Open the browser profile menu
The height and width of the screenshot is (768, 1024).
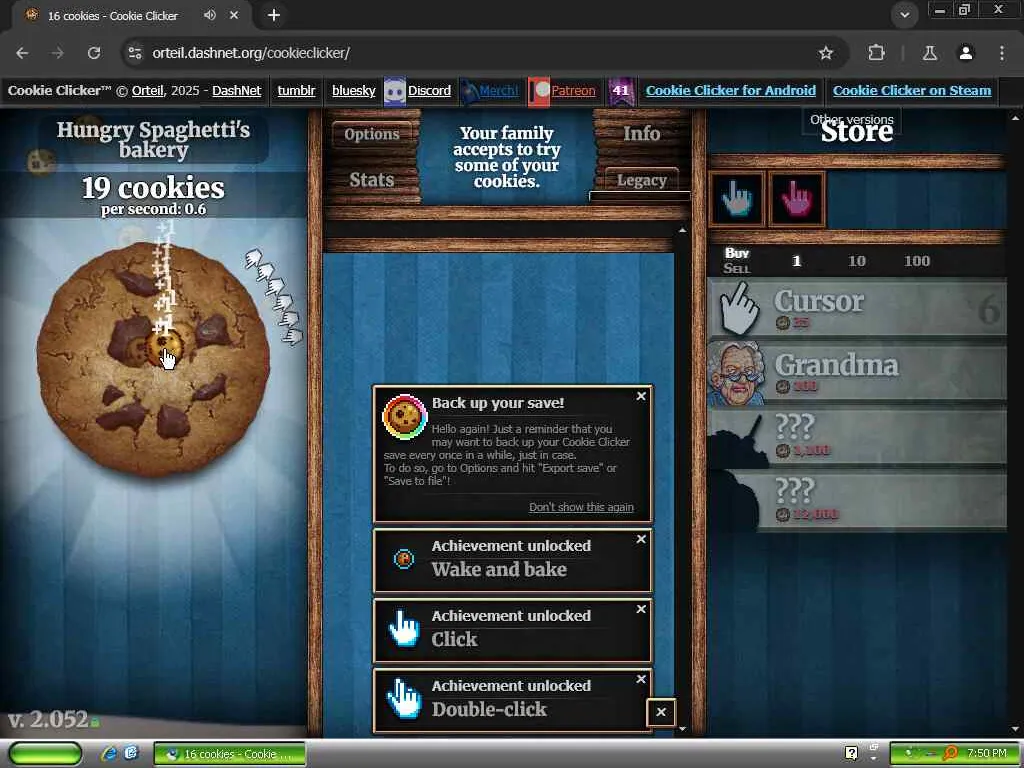click(x=966, y=53)
